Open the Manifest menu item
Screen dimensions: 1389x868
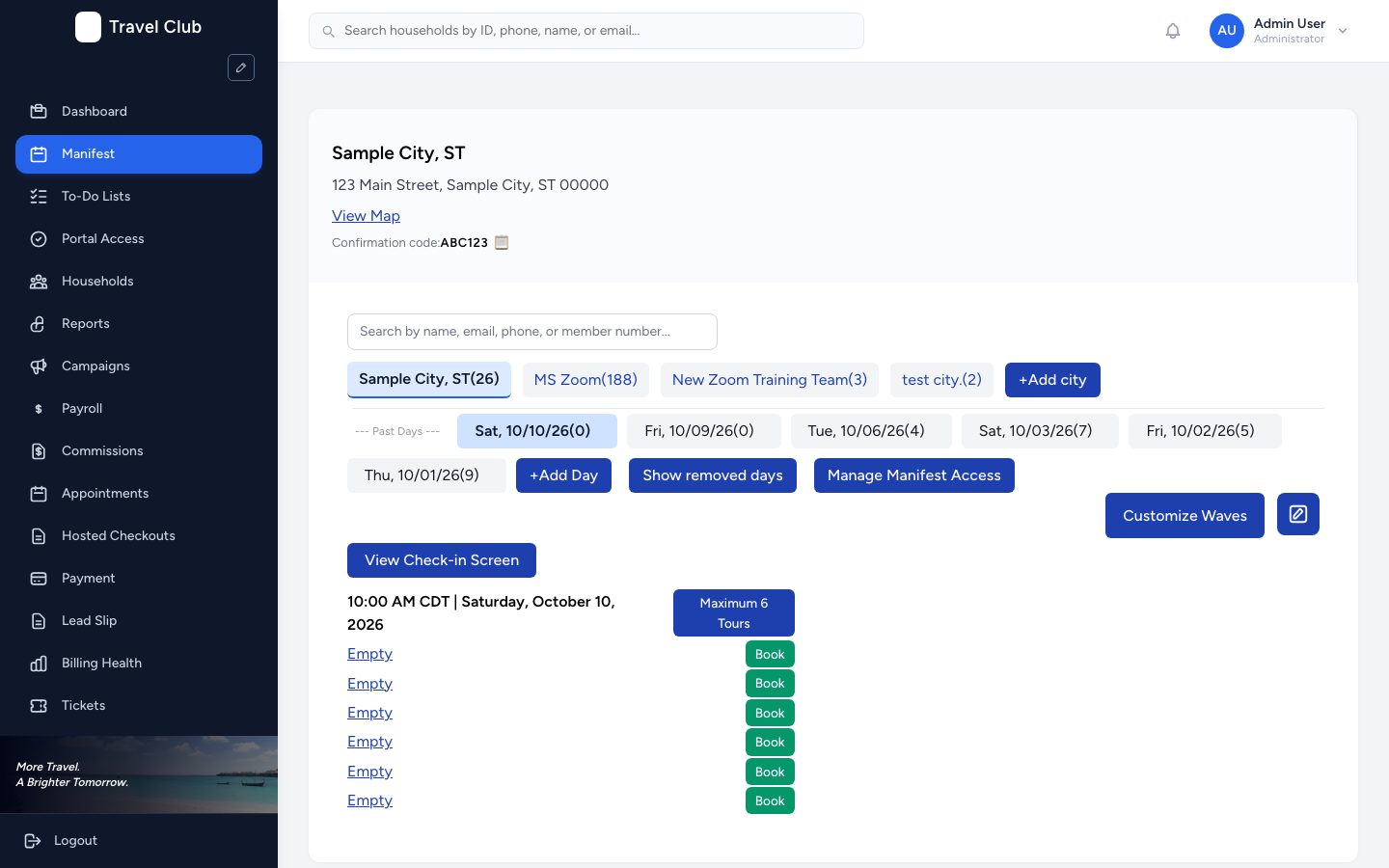click(139, 154)
